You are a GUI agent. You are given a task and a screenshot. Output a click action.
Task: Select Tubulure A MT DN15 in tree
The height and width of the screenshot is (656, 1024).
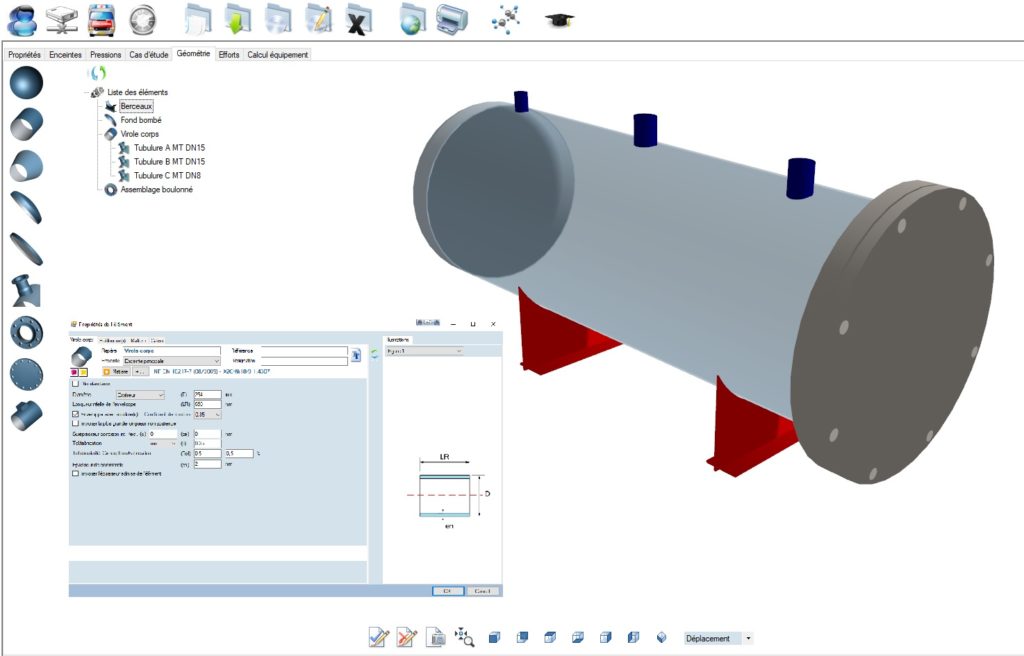[x=169, y=148]
